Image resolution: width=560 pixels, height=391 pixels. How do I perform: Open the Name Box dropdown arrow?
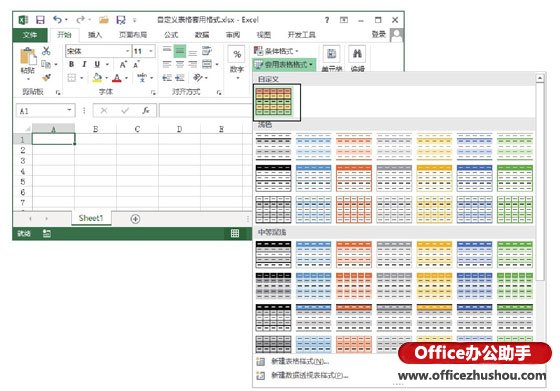[x=69, y=110]
